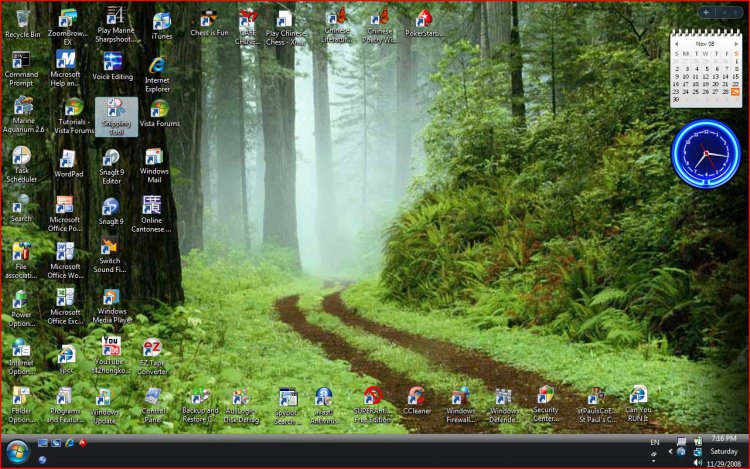This screenshot has height=469, width=750.
Task: Launch Microsoft Office PowerPoint shortcut
Action: point(65,214)
